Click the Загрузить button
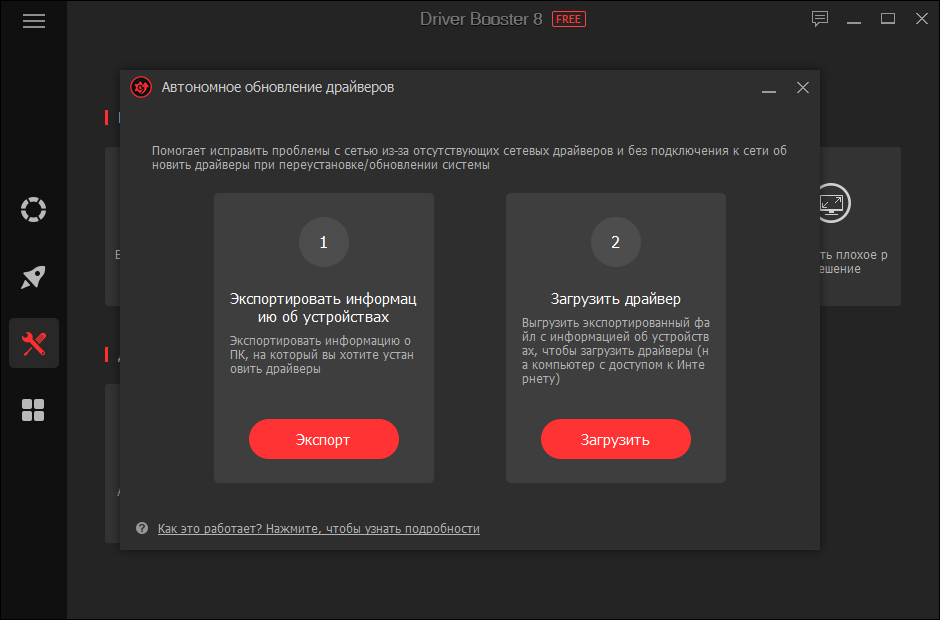The width and height of the screenshot is (940, 620). [x=616, y=440]
